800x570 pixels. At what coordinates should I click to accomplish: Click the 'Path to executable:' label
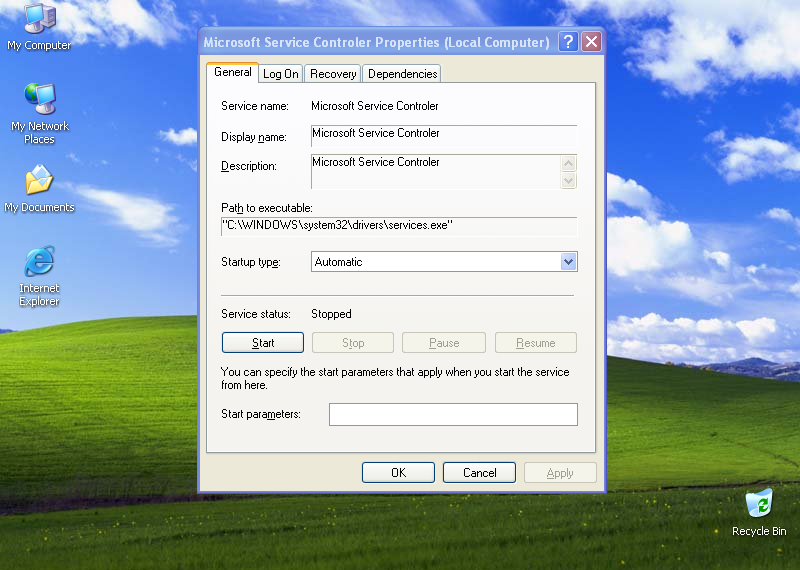267,208
